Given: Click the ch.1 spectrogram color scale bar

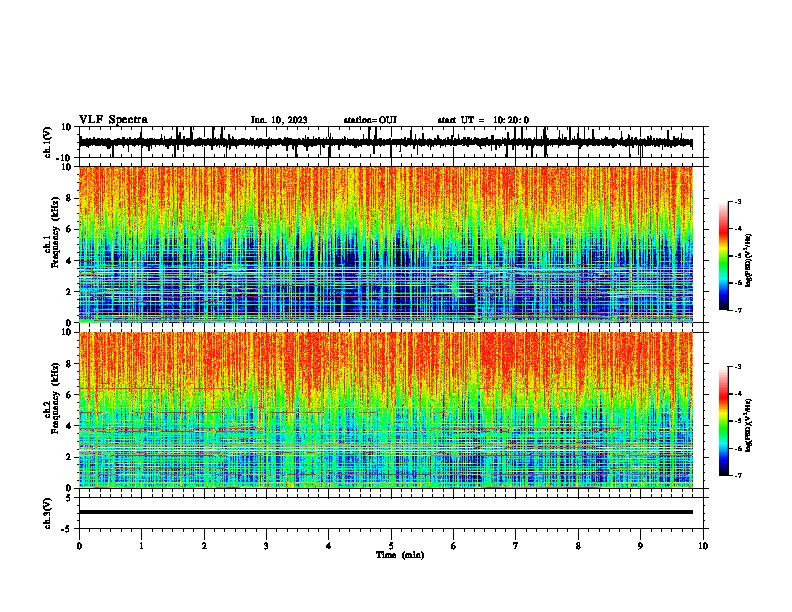Looking at the screenshot, I should [x=724, y=256].
